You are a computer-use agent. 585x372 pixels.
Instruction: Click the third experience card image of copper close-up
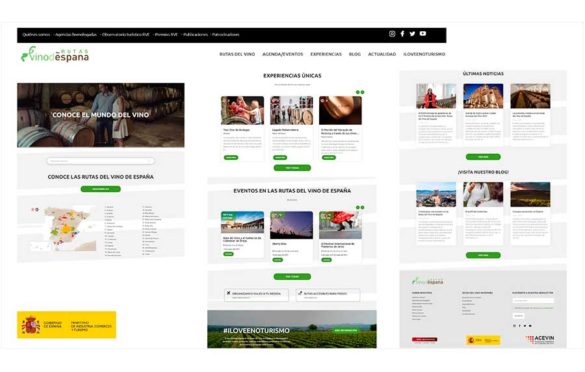(x=340, y=110)
